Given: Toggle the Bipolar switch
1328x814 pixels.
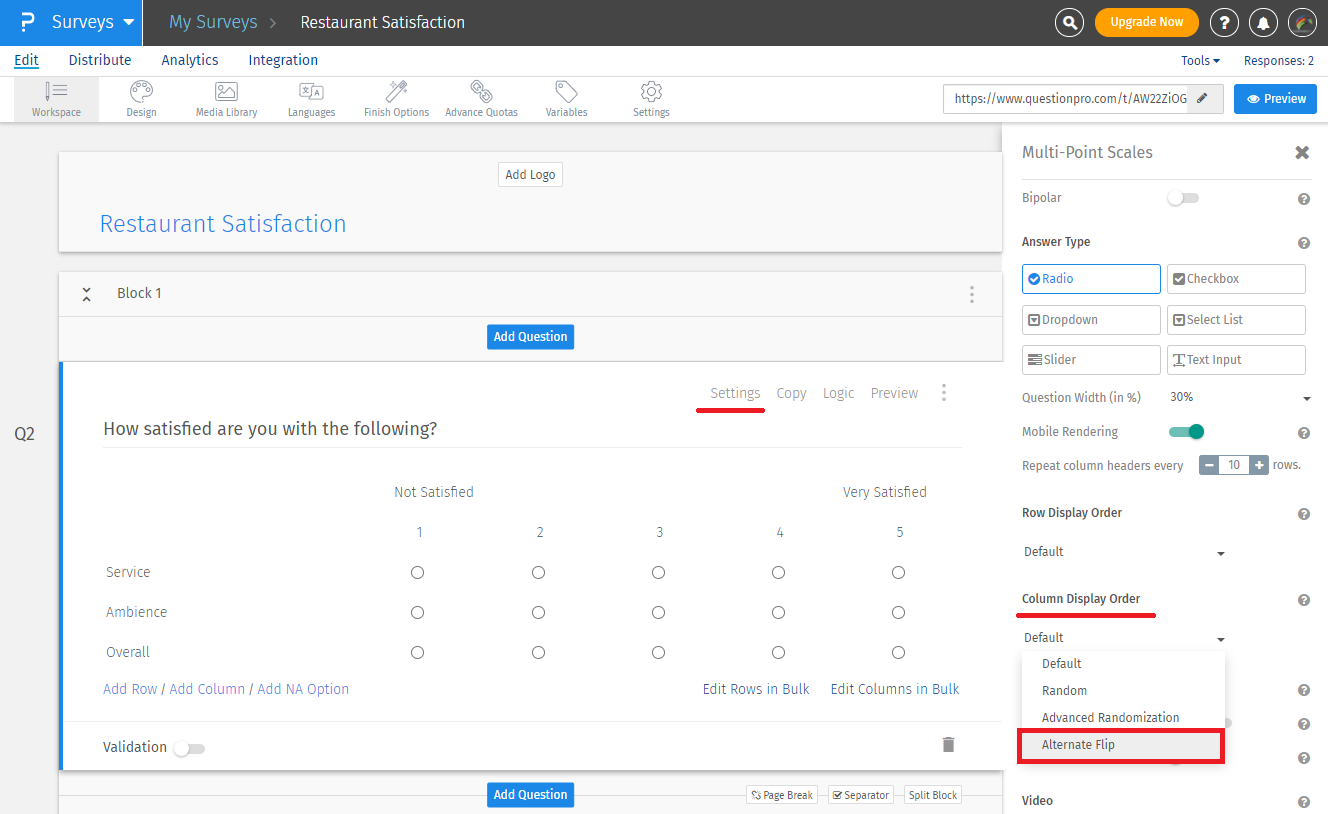Looking at the screenshot, I should coord(1182,198).
